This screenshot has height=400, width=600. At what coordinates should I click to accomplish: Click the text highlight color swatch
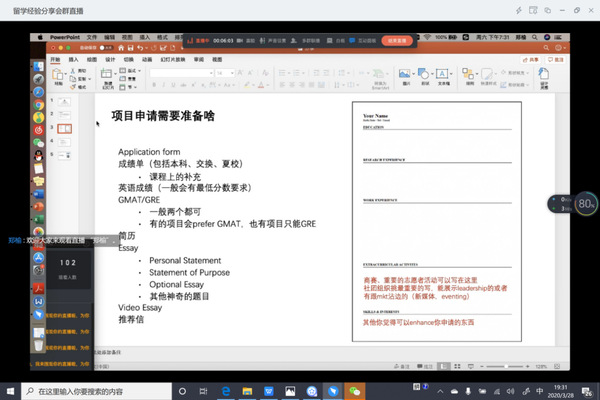(247, 85)
